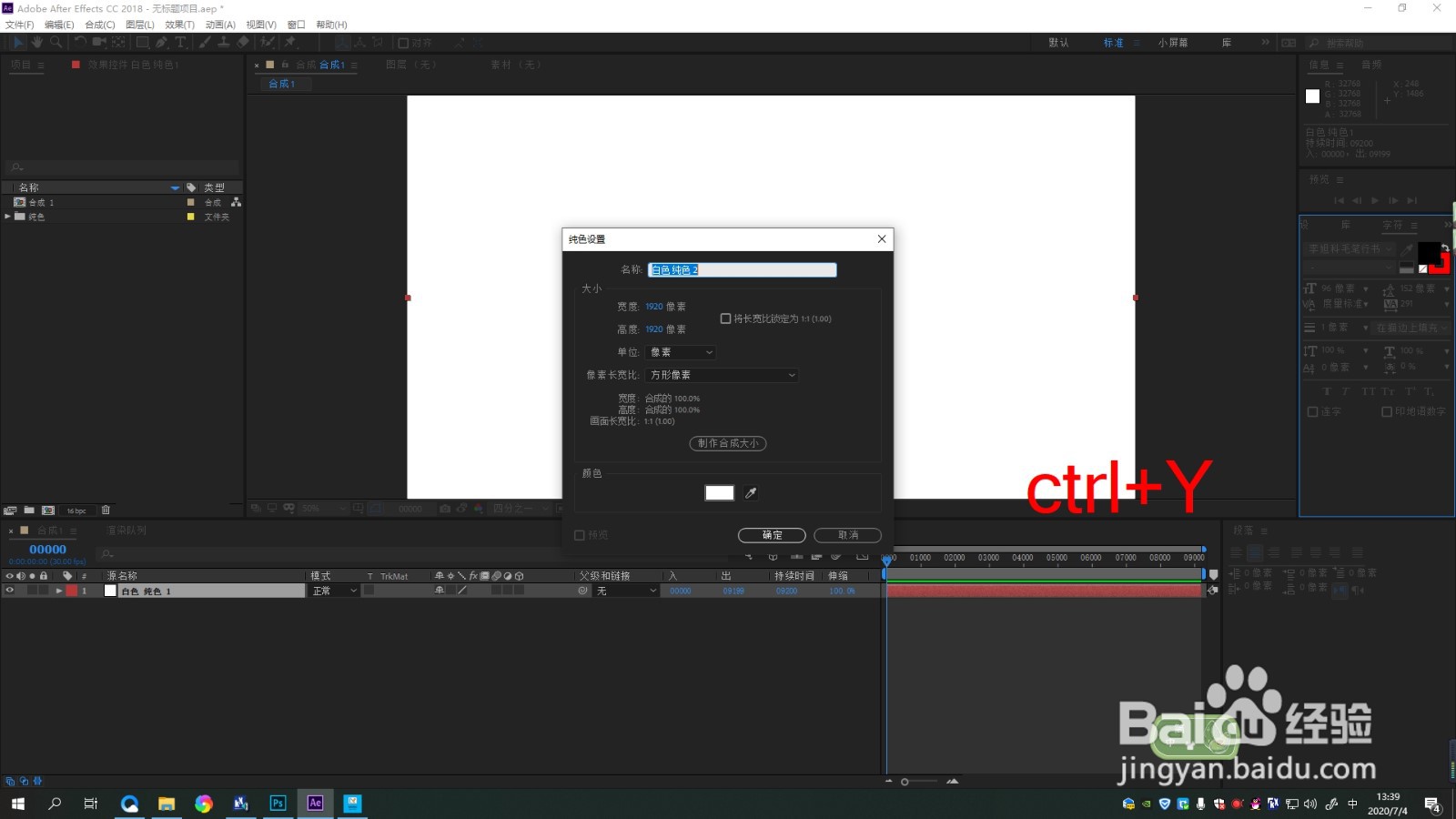Open the white color swatch in the solid settings dialog
The image size is (1456, 819).
(x=719, y=492)
